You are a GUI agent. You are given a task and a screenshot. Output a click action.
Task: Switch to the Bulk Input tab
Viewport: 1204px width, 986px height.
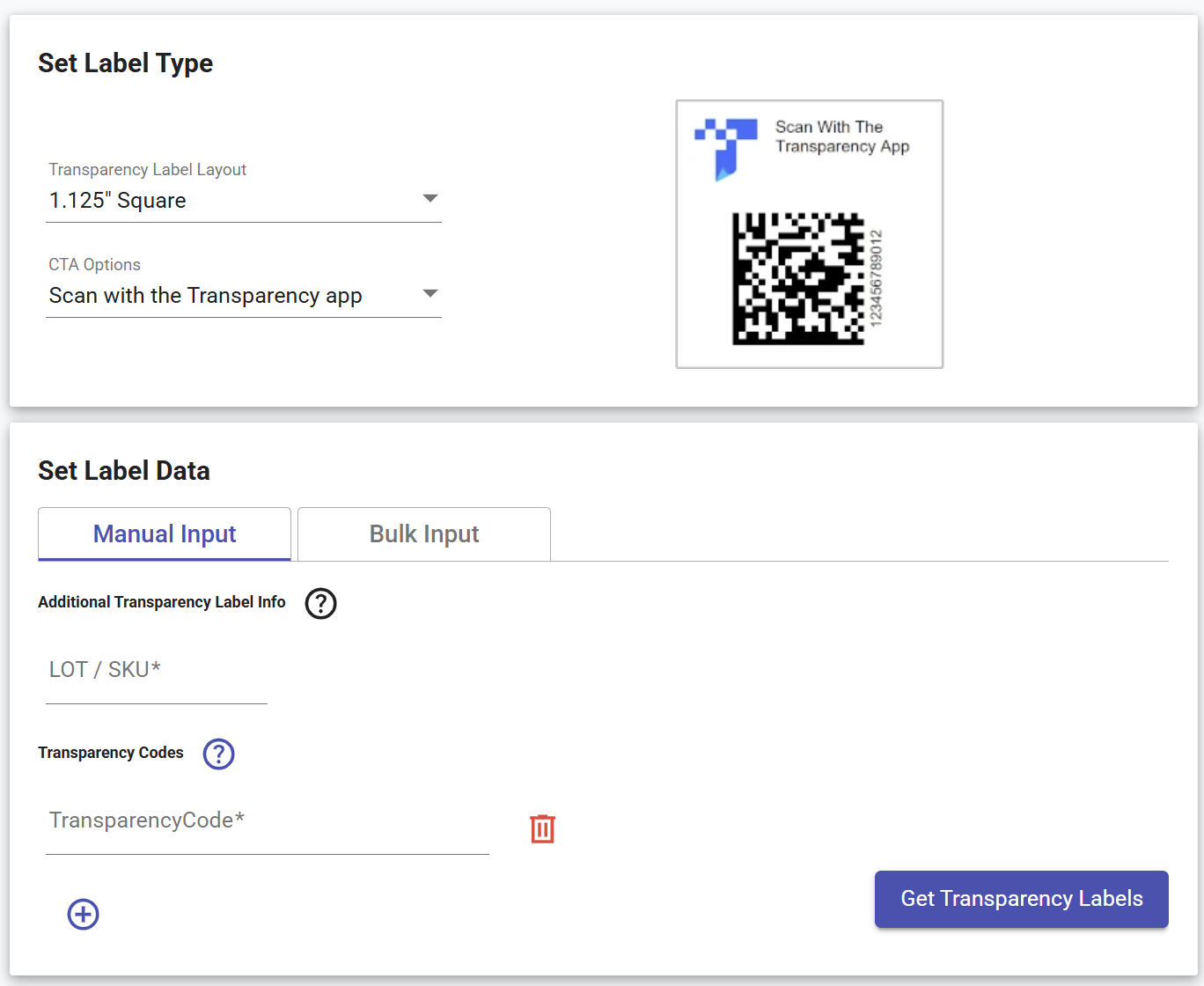point(424,533)
